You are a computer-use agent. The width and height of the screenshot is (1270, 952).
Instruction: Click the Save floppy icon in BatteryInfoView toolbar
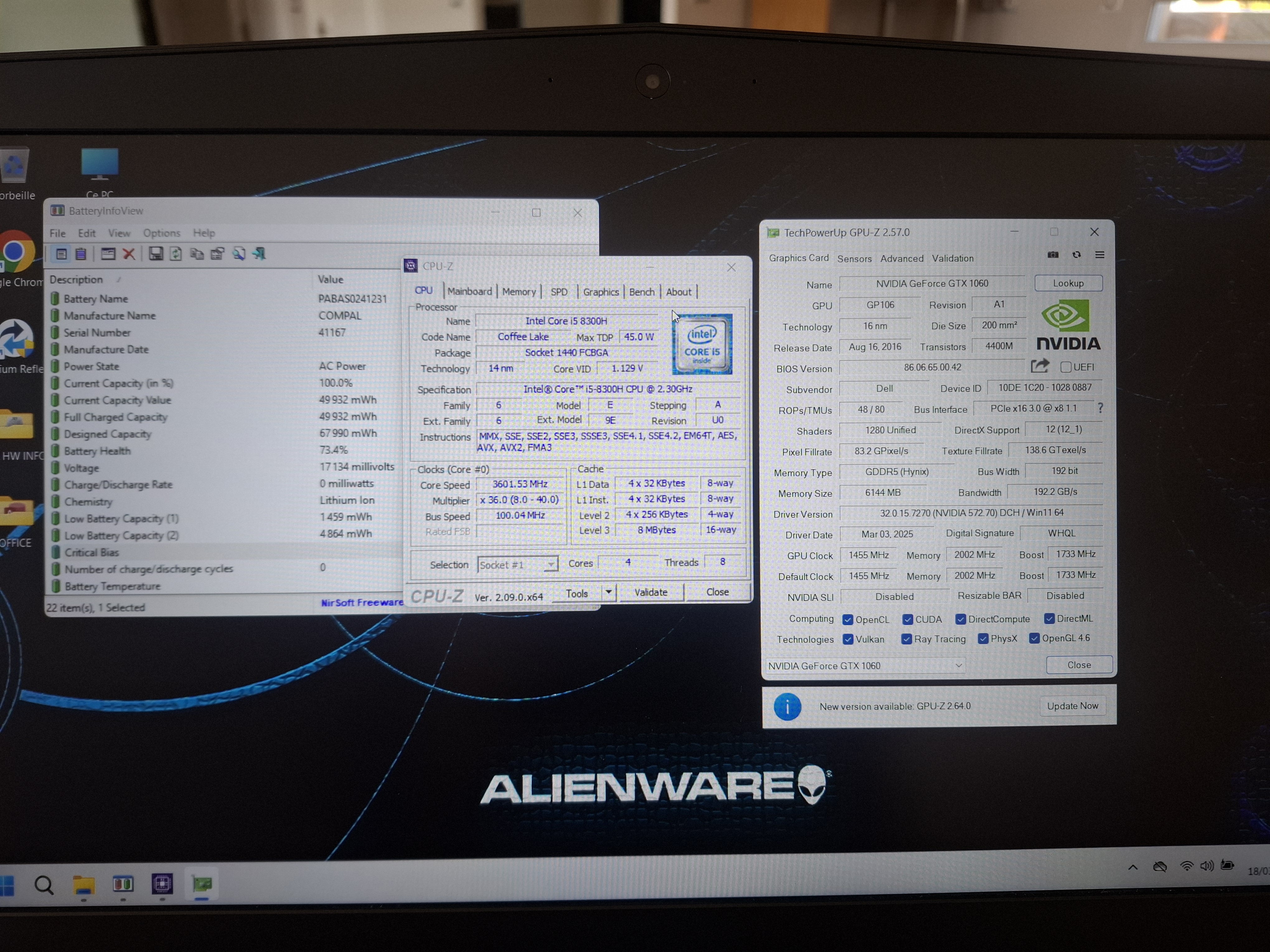click(x=156, y=254)
